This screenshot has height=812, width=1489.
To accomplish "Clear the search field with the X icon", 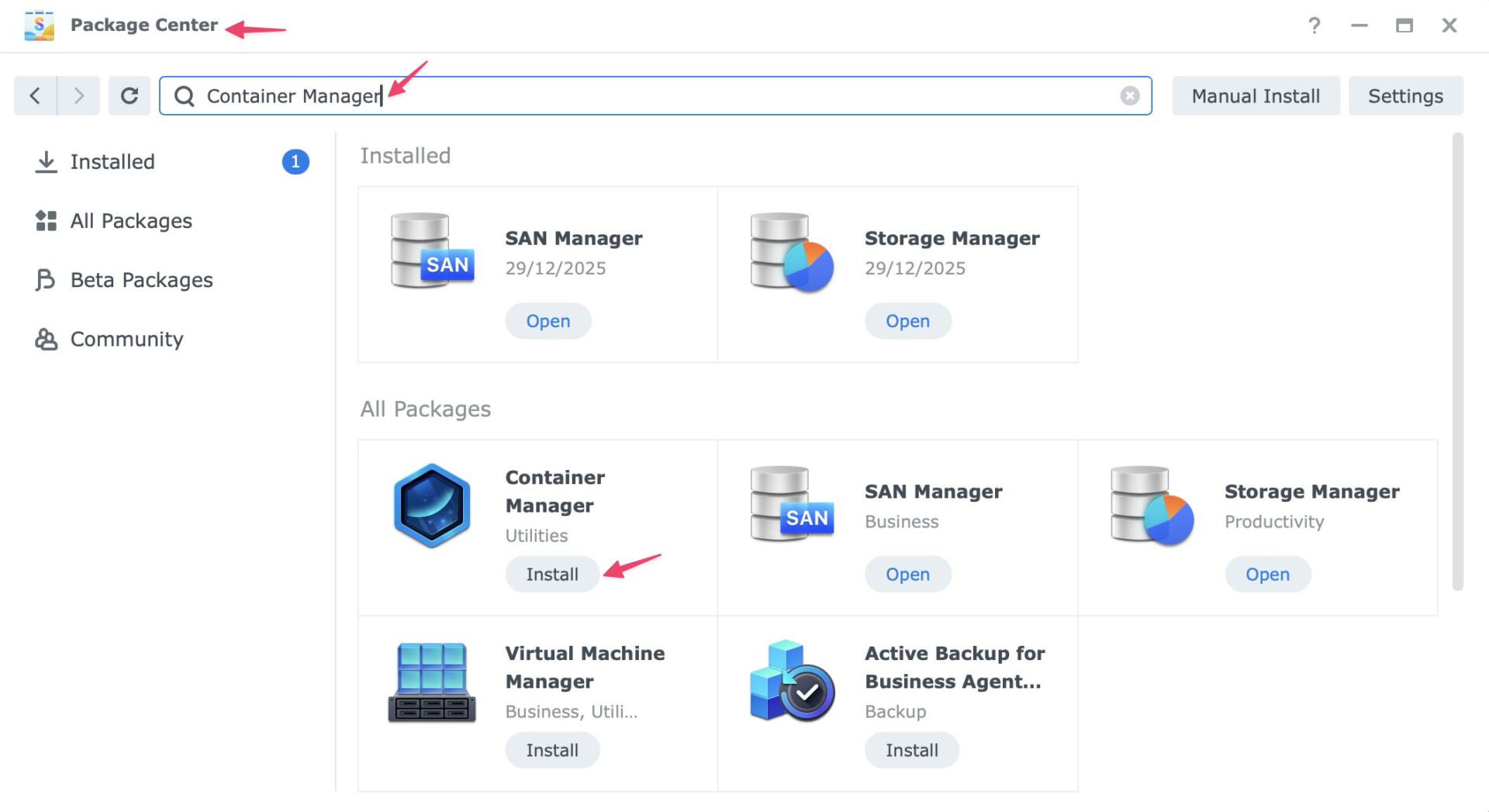I will [1130, 95].
